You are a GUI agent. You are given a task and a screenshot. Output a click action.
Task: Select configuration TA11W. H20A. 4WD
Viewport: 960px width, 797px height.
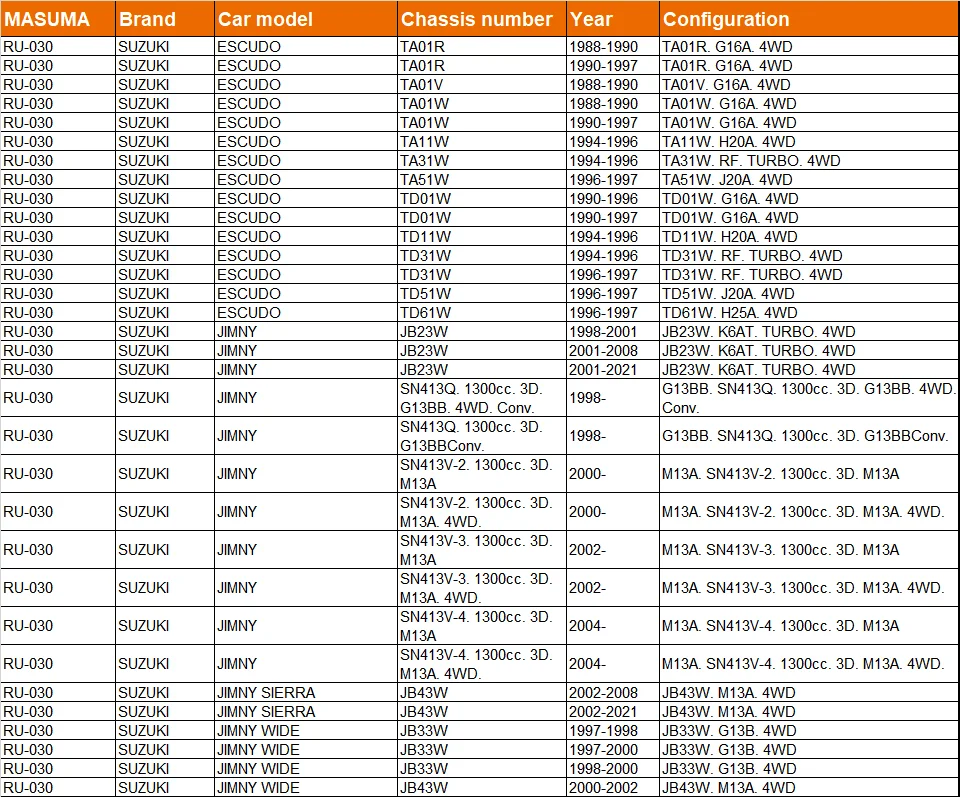coord(809,141)
